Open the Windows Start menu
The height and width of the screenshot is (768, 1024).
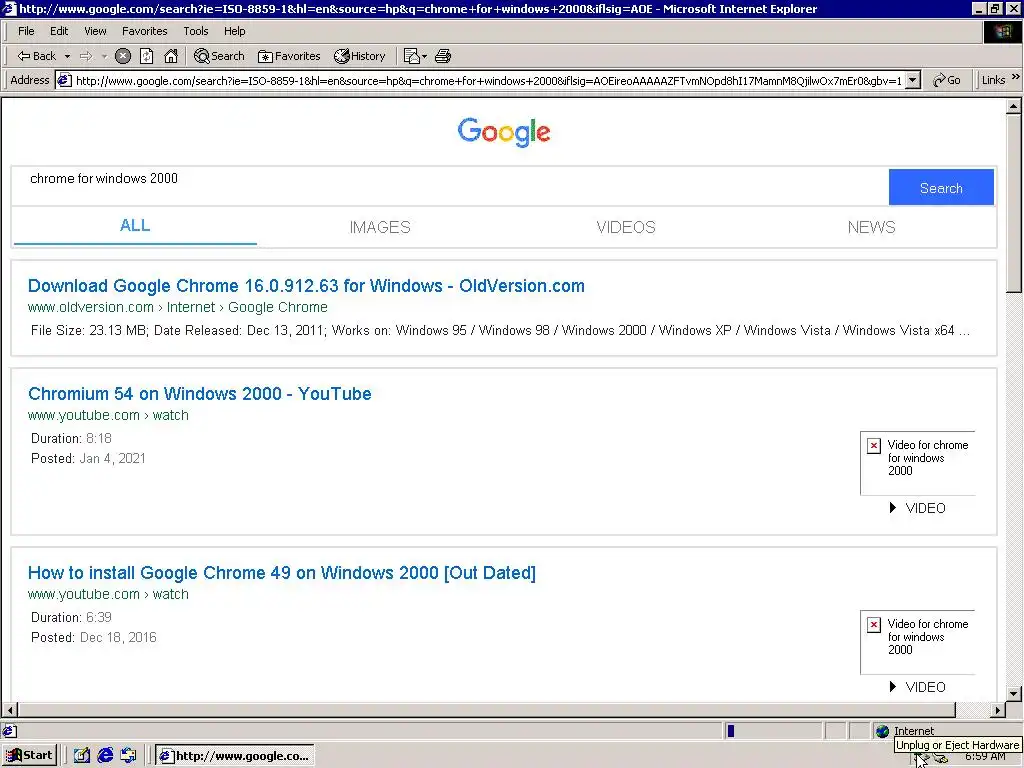pos(29,756)
